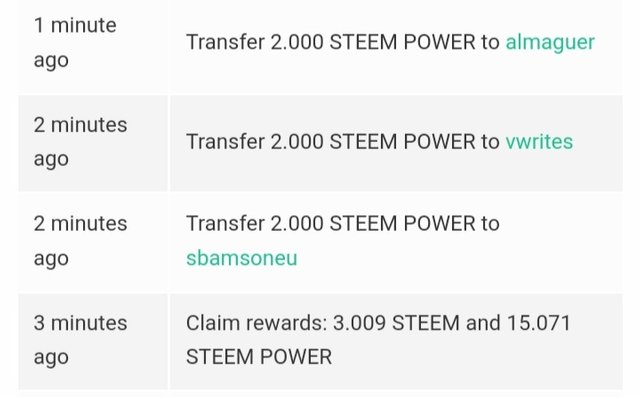
Task: Click the '1 minute ago' timestamp
Action: (x=75, y=42)
